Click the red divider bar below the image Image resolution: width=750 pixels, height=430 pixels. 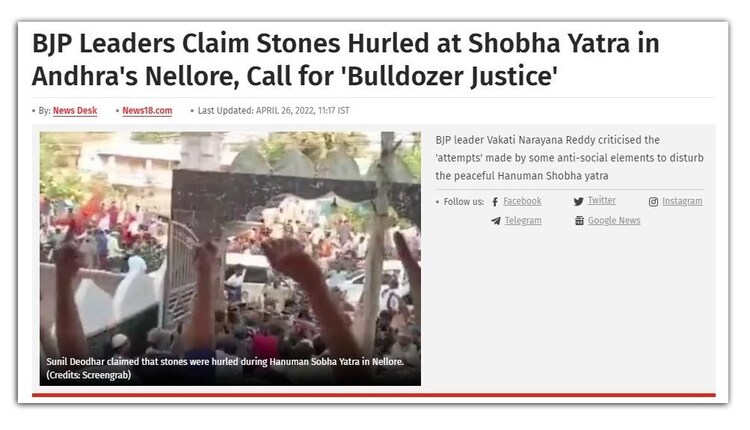(374, 395)
